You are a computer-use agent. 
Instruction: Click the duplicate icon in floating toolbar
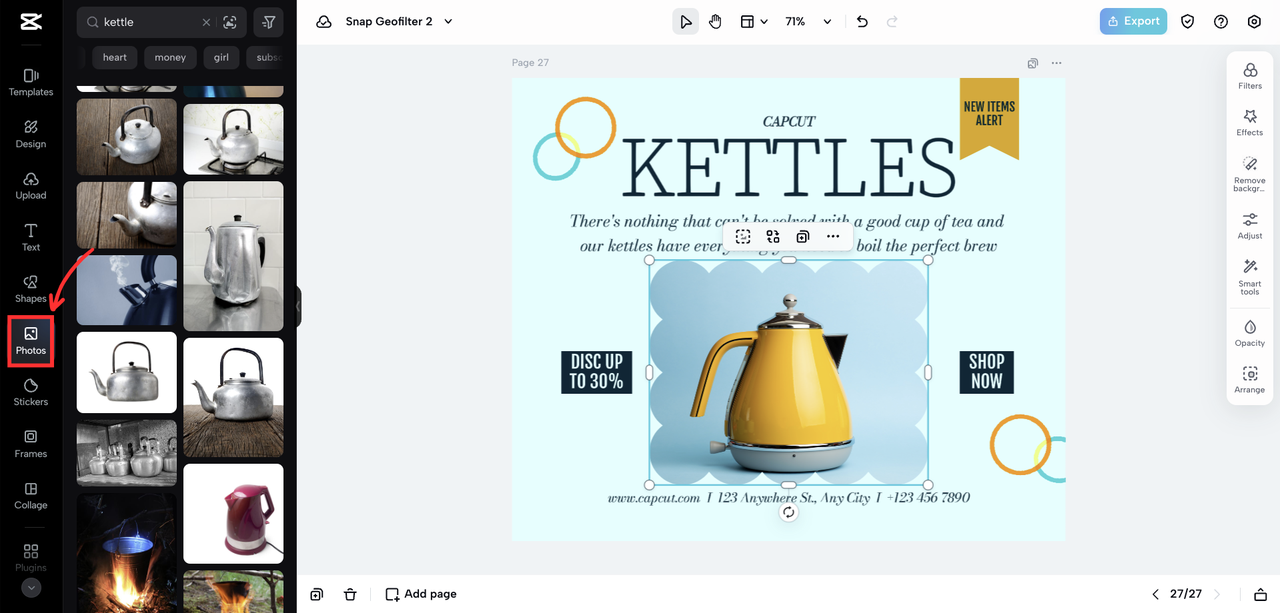tap(803, 237)
